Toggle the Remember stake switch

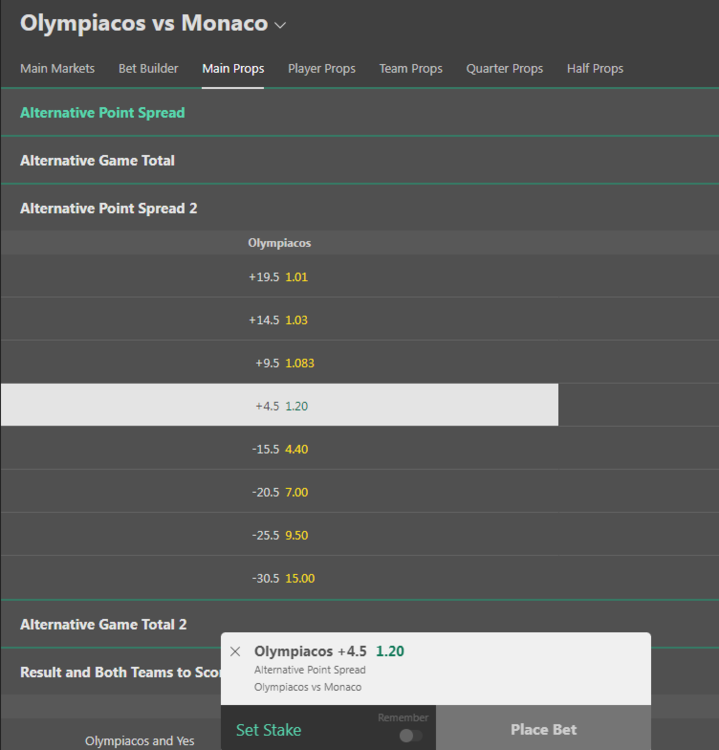(410, 735)
